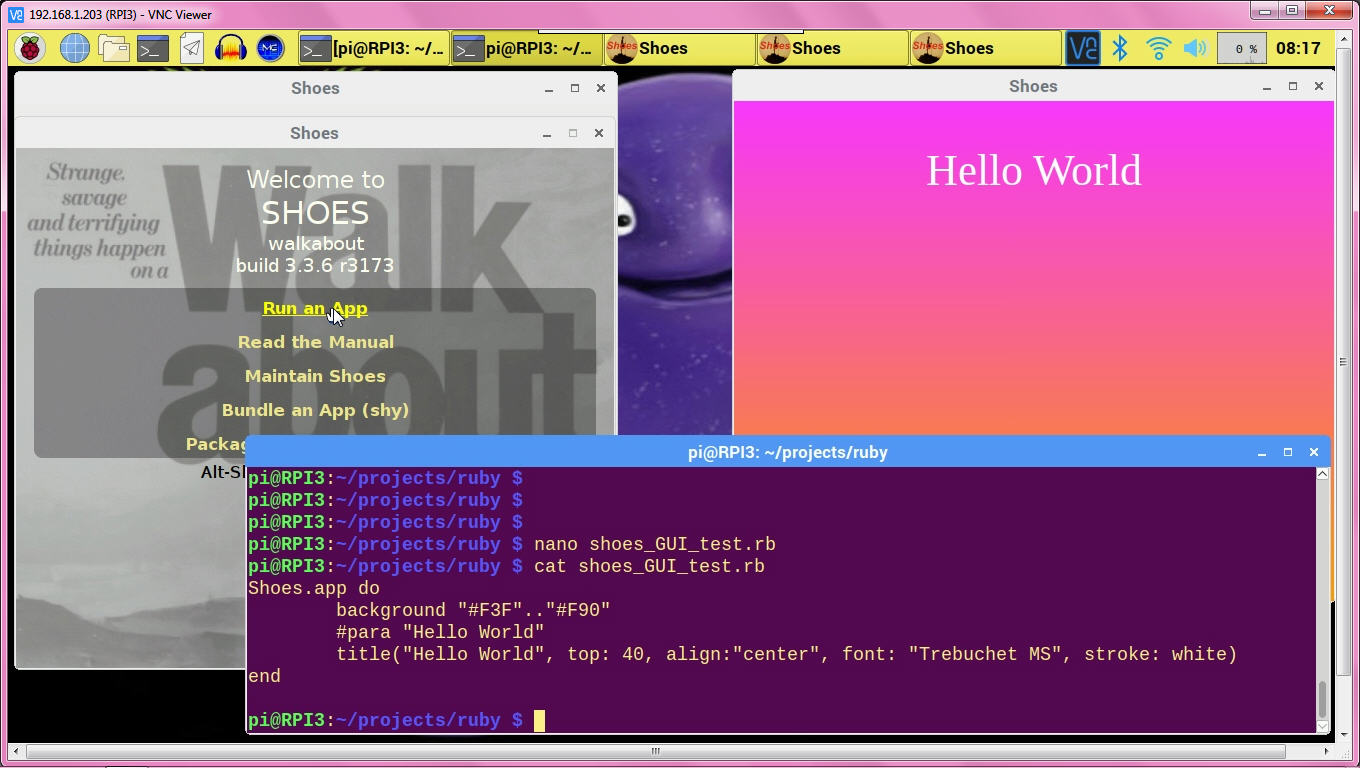Open the Bluetooth tray menu
Viewport: 1360px width, 768px height.
click(1120, 48)
